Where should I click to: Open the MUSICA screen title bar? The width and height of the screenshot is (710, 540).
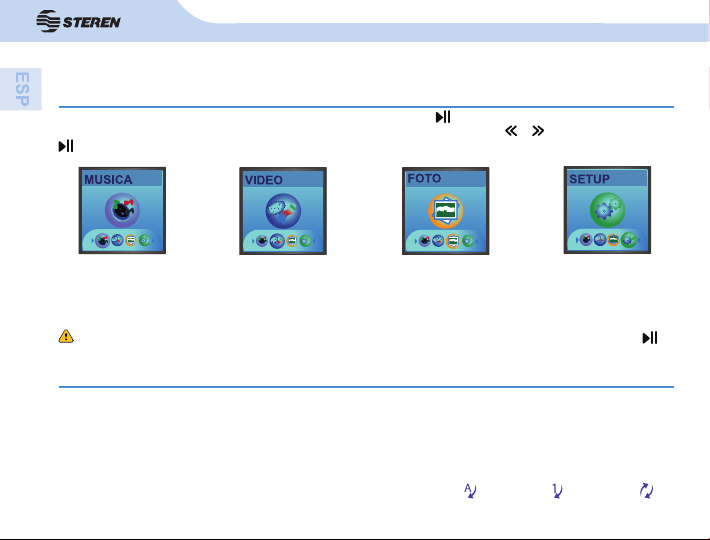(x=122, y=179)
